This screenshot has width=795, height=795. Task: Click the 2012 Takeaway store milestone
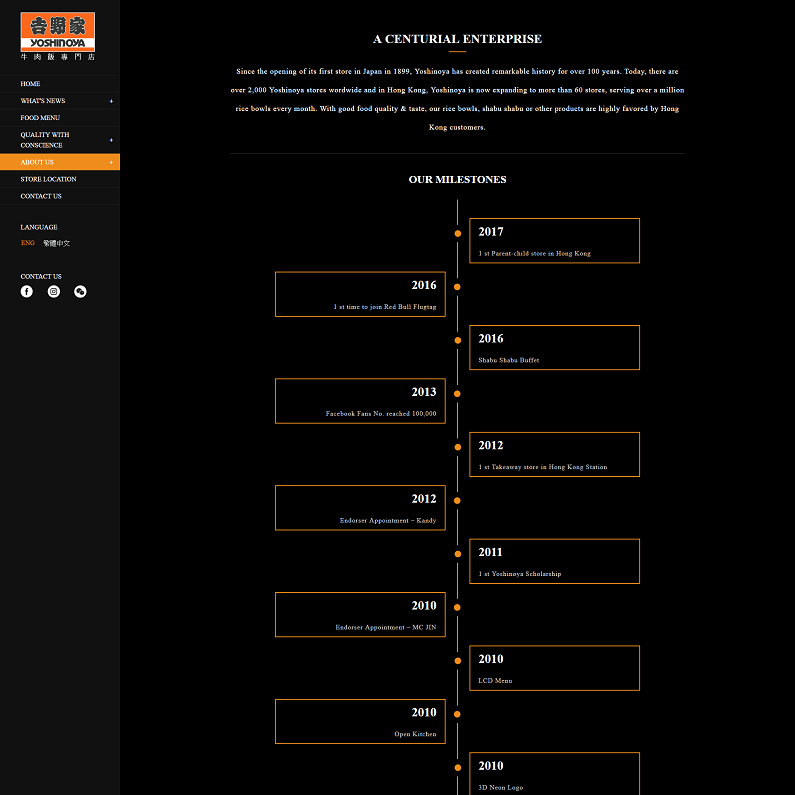(554, 454)
